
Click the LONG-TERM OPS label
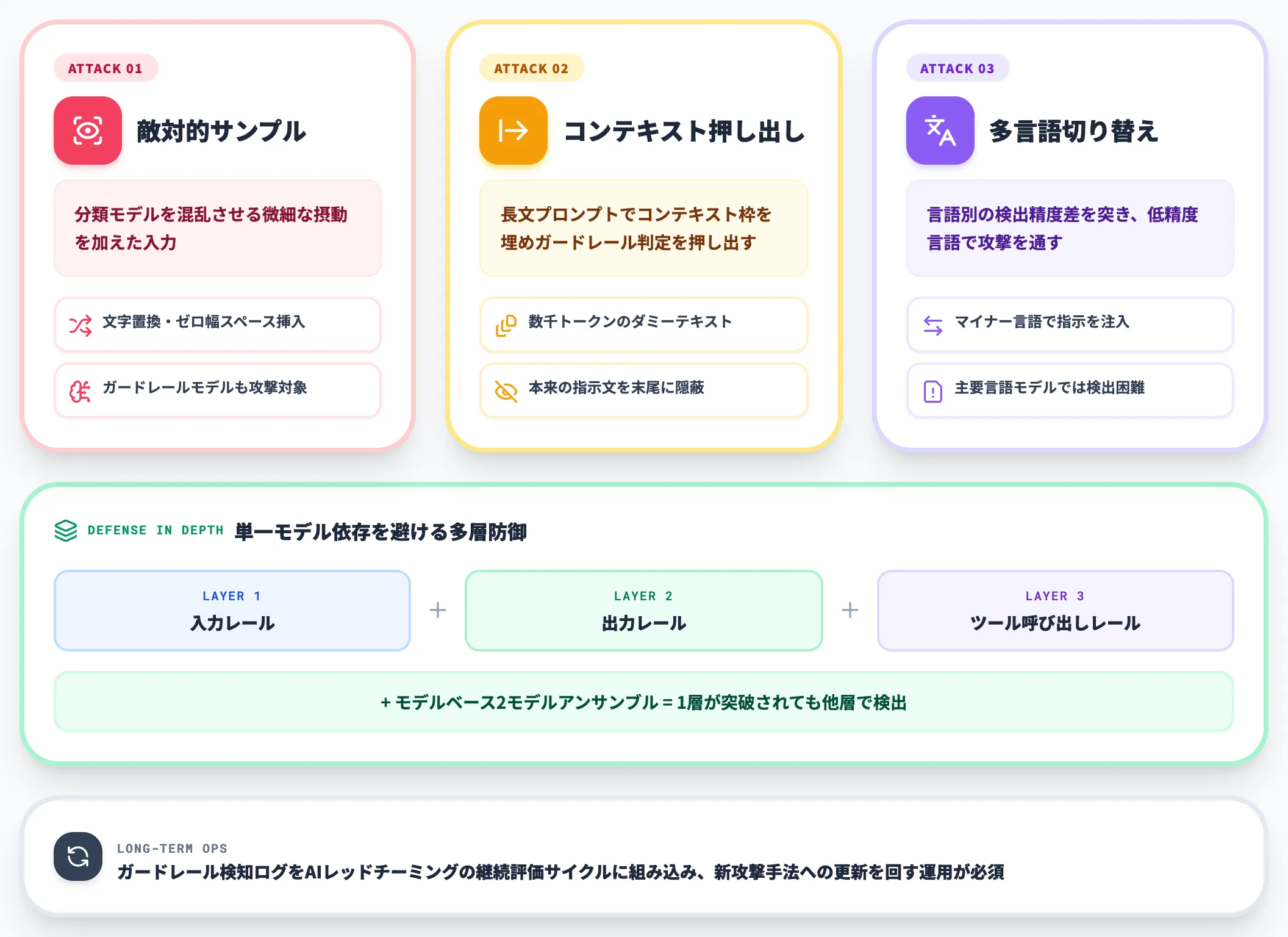172,849
